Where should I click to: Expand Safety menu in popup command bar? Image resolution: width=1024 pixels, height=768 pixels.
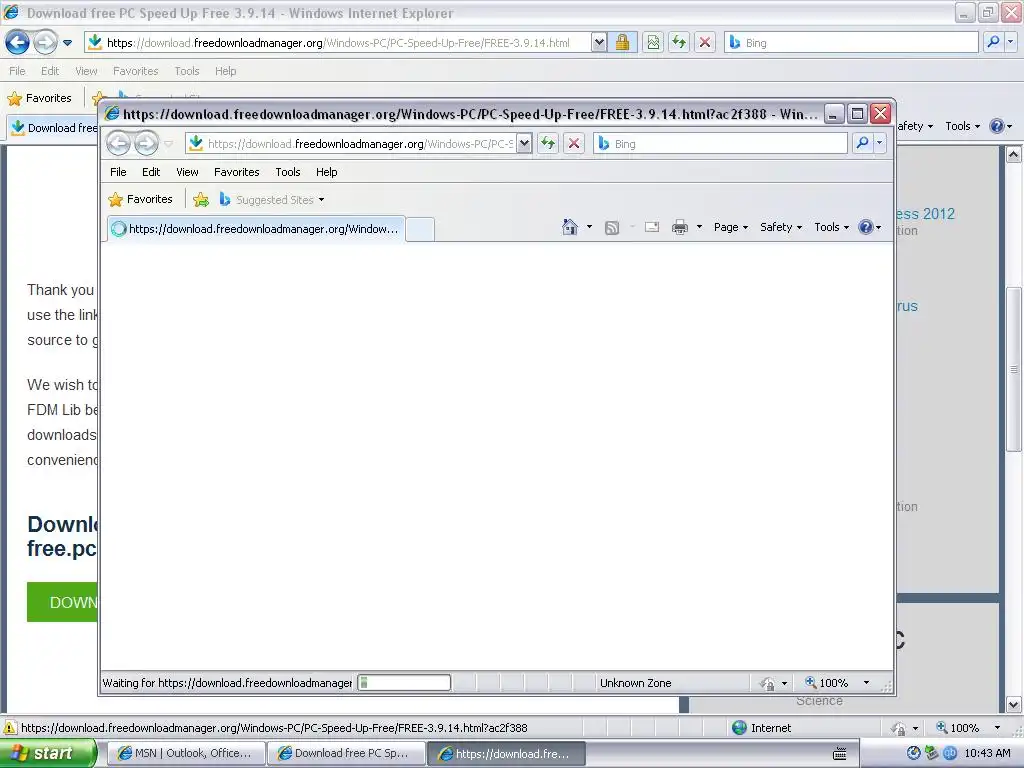[780, 227]
